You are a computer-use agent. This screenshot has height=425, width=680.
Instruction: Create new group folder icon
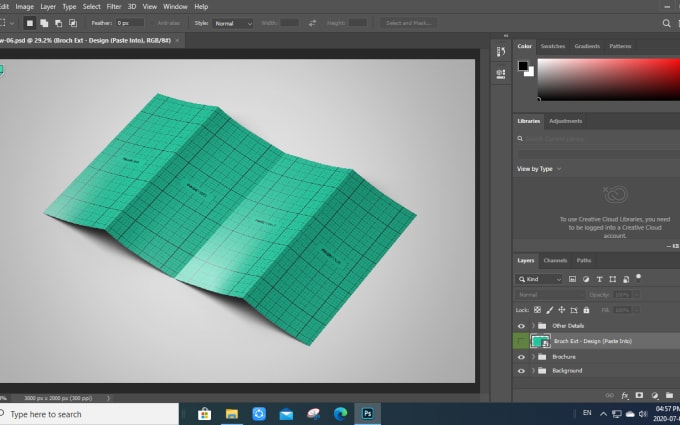tap(669, 395)
